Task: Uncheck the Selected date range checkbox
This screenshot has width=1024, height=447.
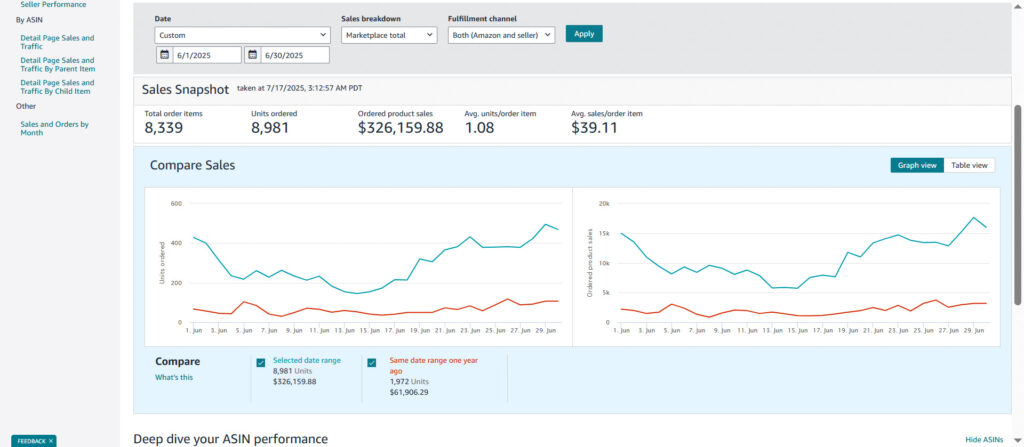Action: 261,363
